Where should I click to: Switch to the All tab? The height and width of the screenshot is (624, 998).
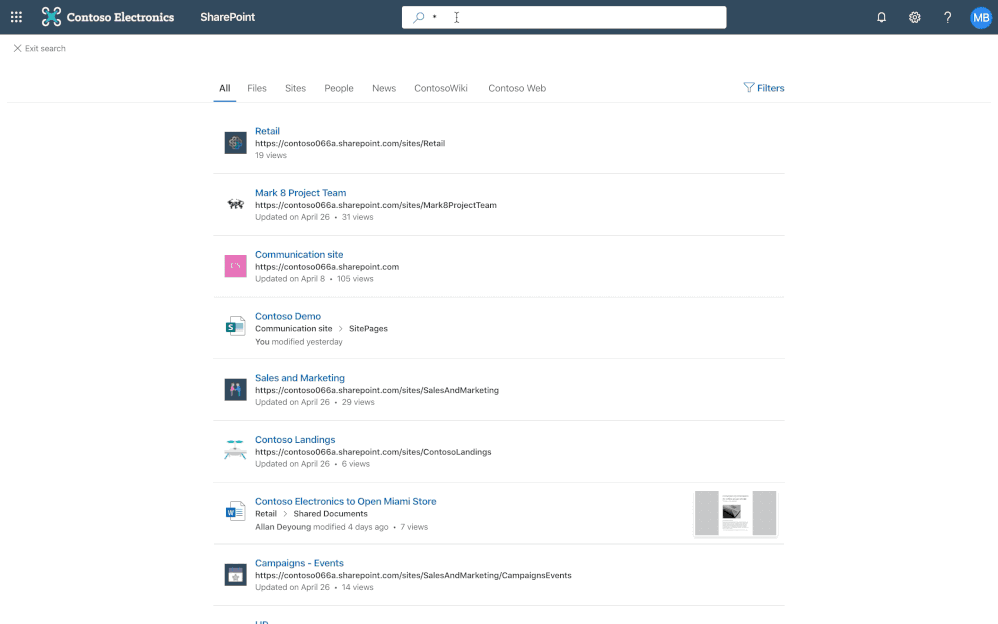(x=225, y=89)
